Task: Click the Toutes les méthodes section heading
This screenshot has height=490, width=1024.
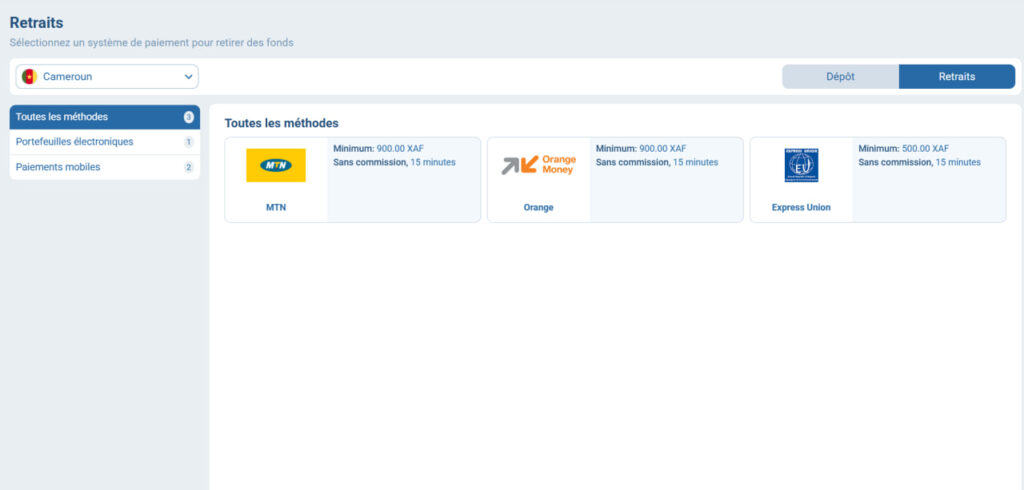Action: [x=281, y=123]
